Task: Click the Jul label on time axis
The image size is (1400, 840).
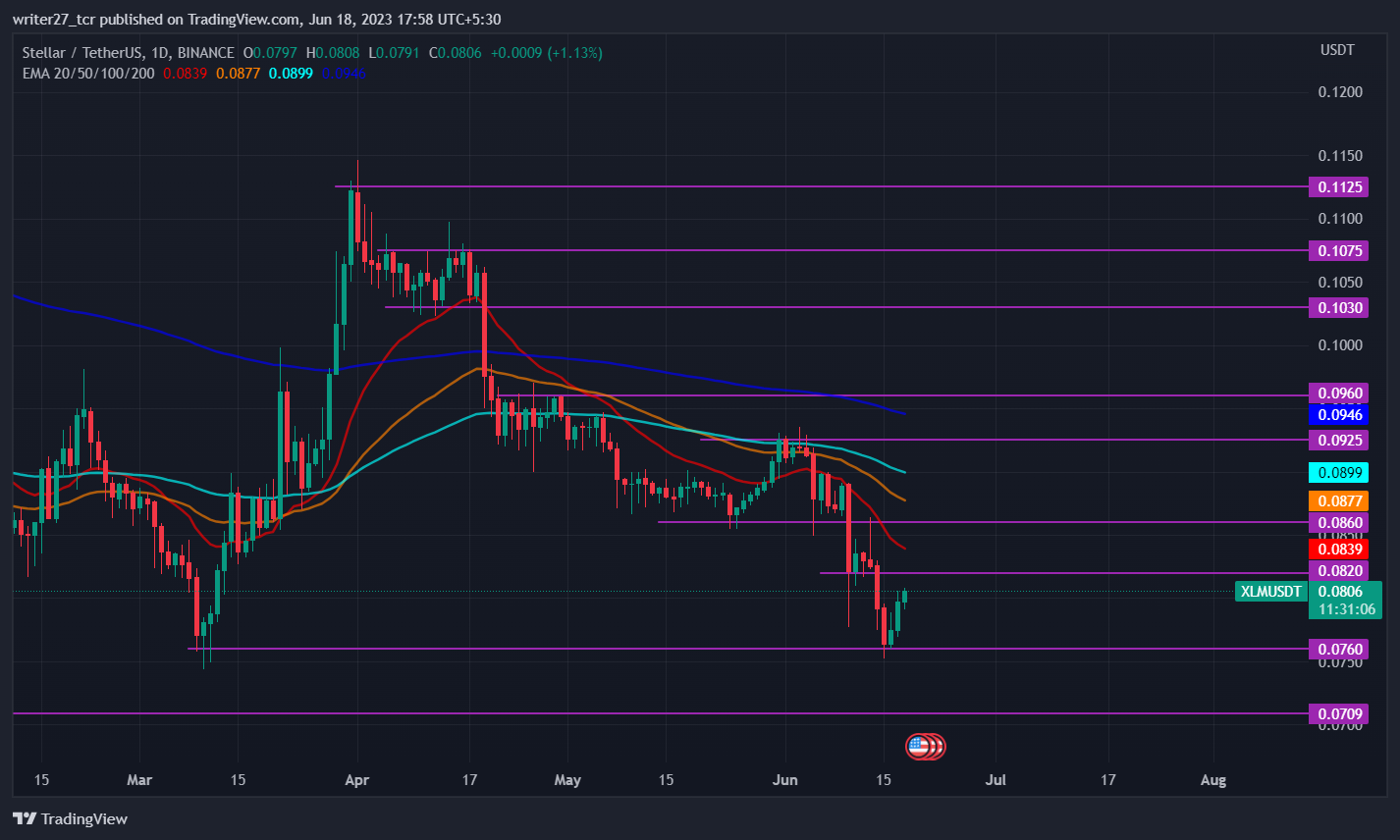Action: coord(996,780)
